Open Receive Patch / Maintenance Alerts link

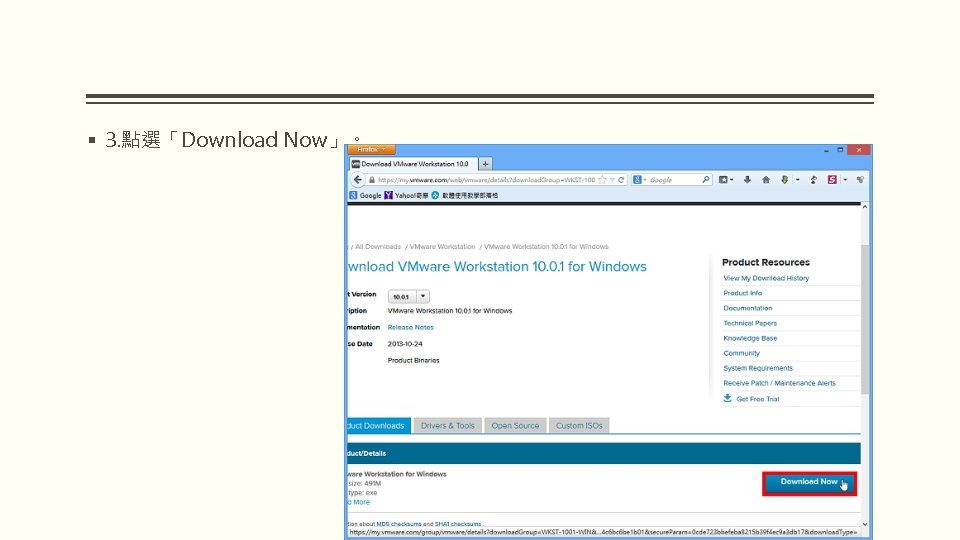(779, 383)
